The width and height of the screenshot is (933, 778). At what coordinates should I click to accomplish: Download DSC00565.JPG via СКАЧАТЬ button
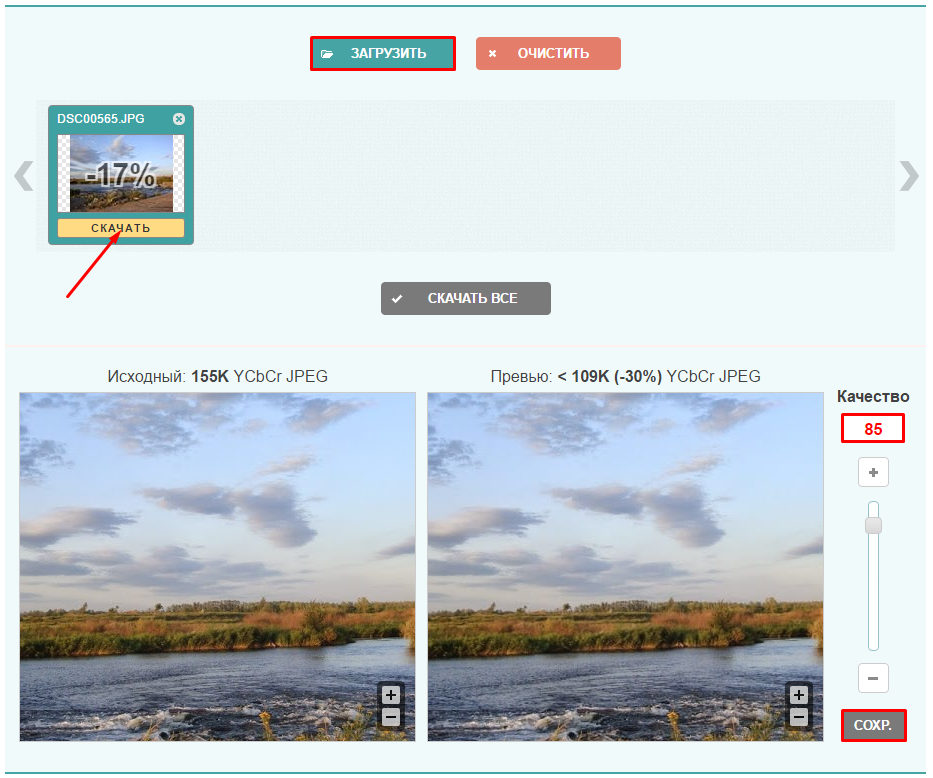coord(121,228)
